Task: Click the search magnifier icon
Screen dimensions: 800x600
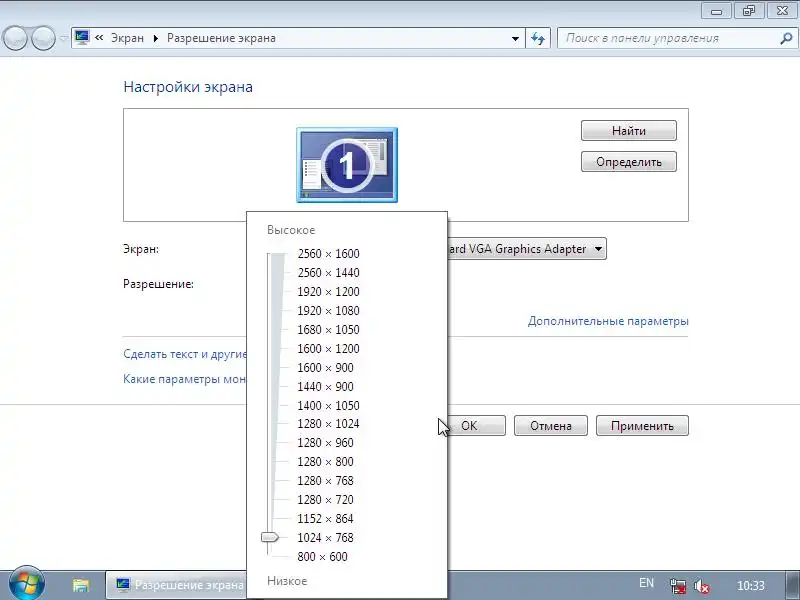Action: pos(786,38)
